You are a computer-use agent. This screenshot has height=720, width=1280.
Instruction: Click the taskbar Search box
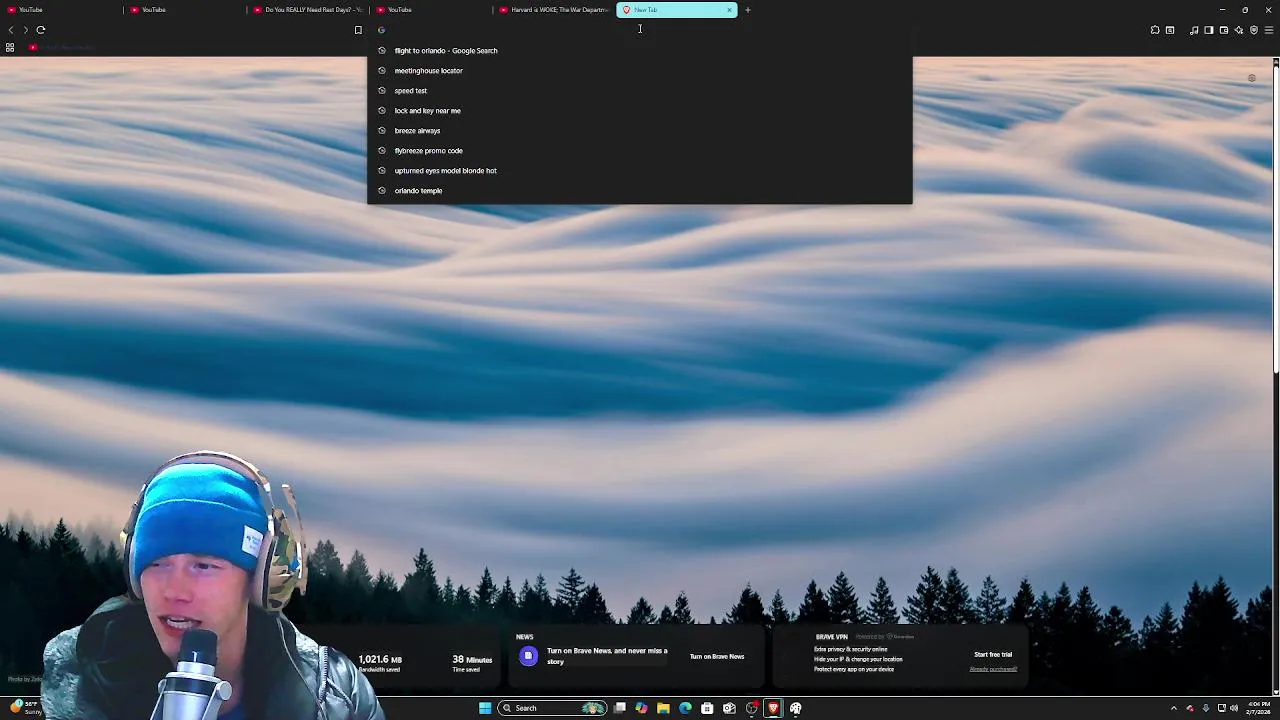(553, 708)
